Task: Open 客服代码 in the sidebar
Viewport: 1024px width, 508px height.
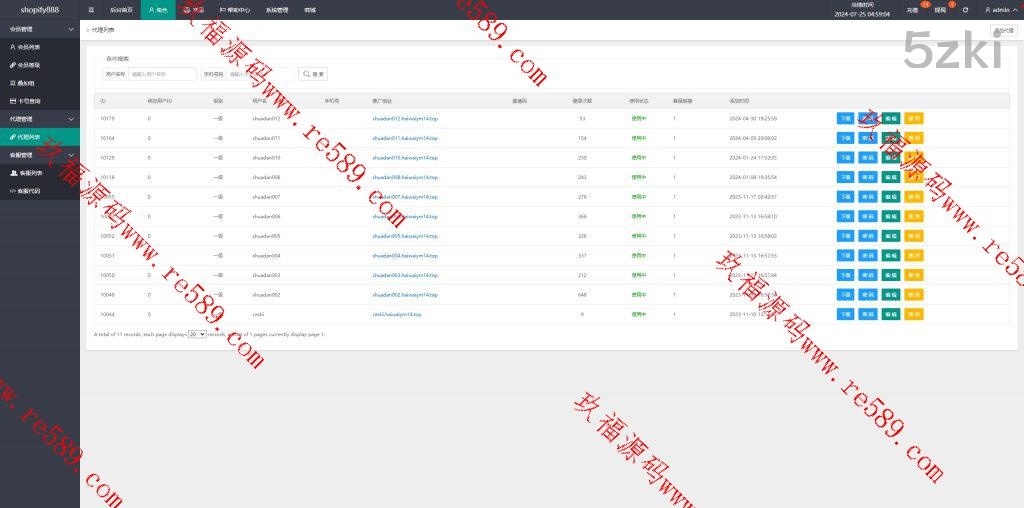Action: pos(30,190)
